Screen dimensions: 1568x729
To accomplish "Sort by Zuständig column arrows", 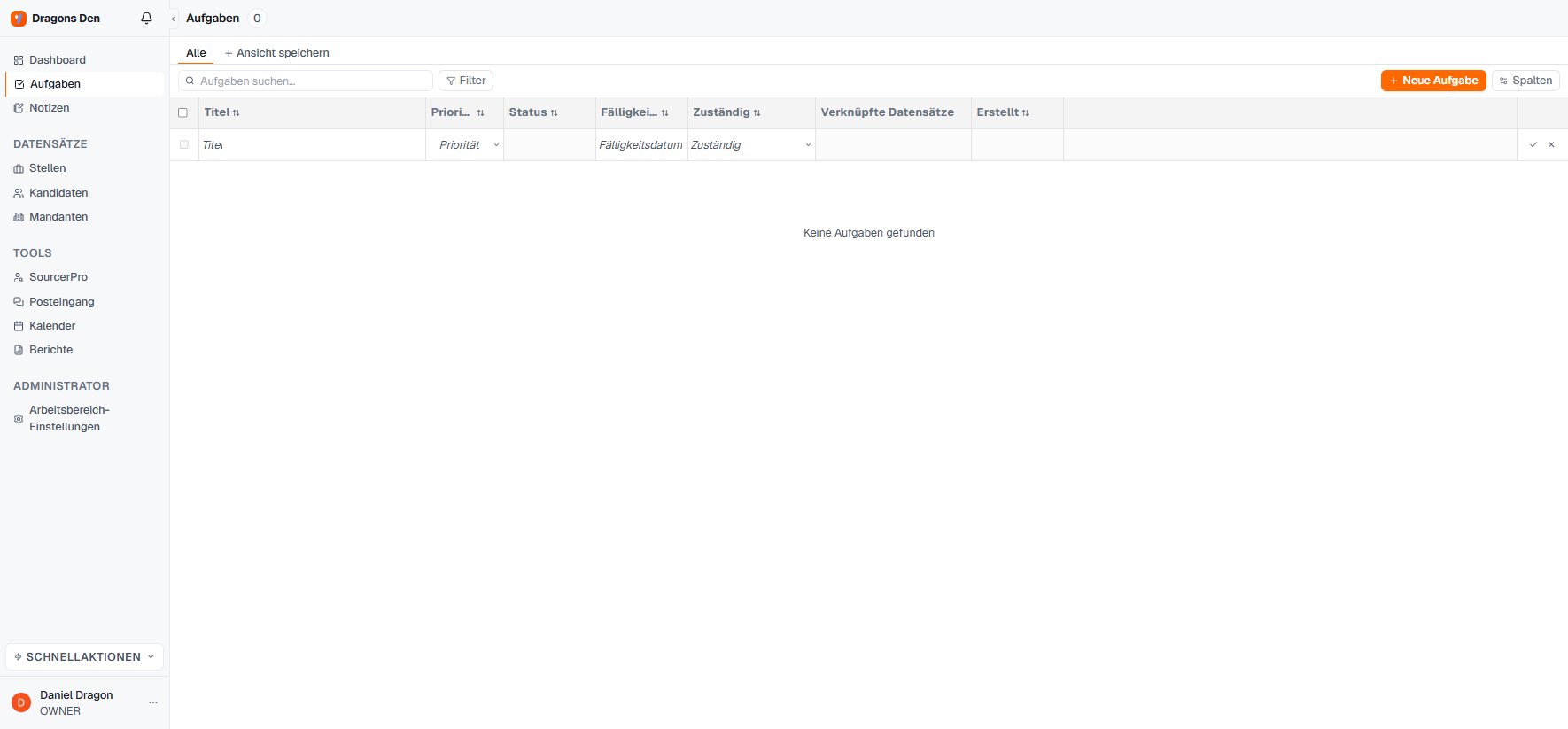I will pos(757,113).
